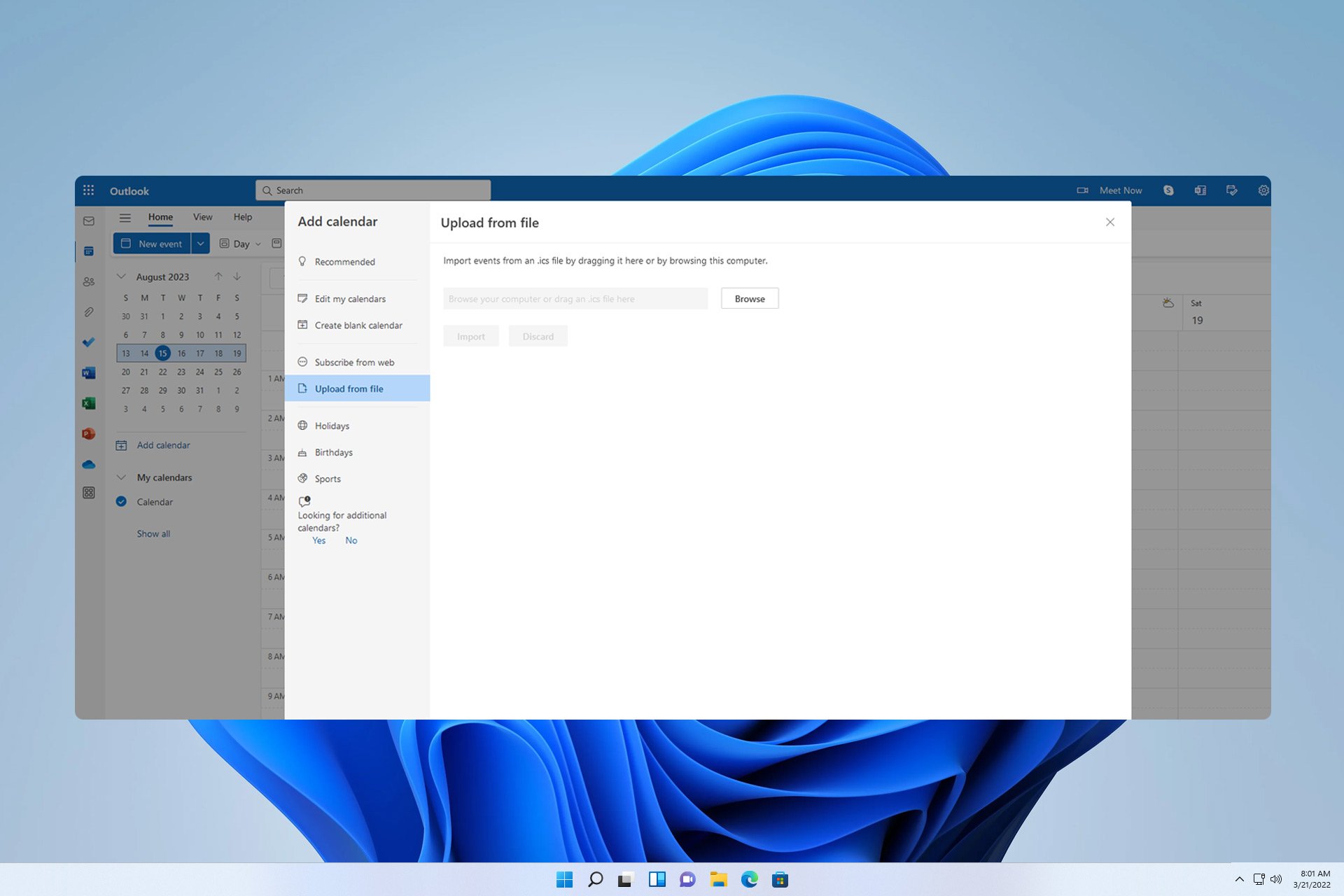Select Create blank calendar option
This screenshot has height=896, width=1344.
(357, 325)
